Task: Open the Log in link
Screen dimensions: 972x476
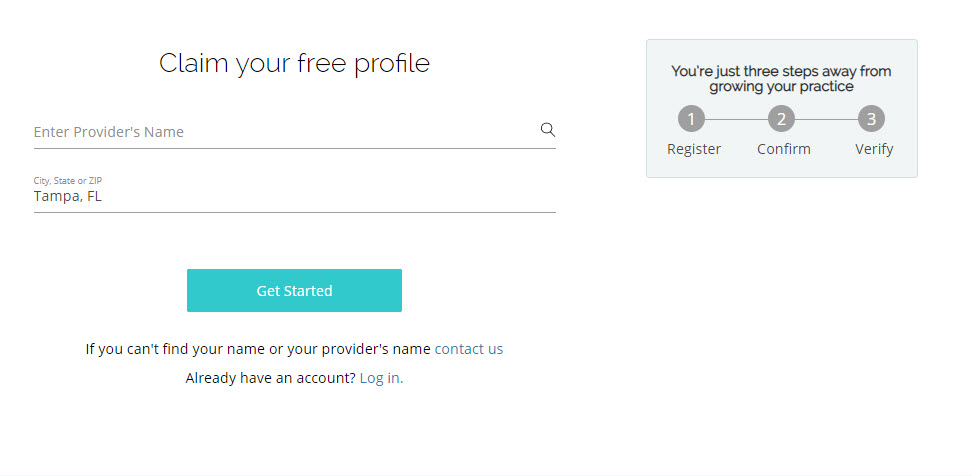Action: 381,378
